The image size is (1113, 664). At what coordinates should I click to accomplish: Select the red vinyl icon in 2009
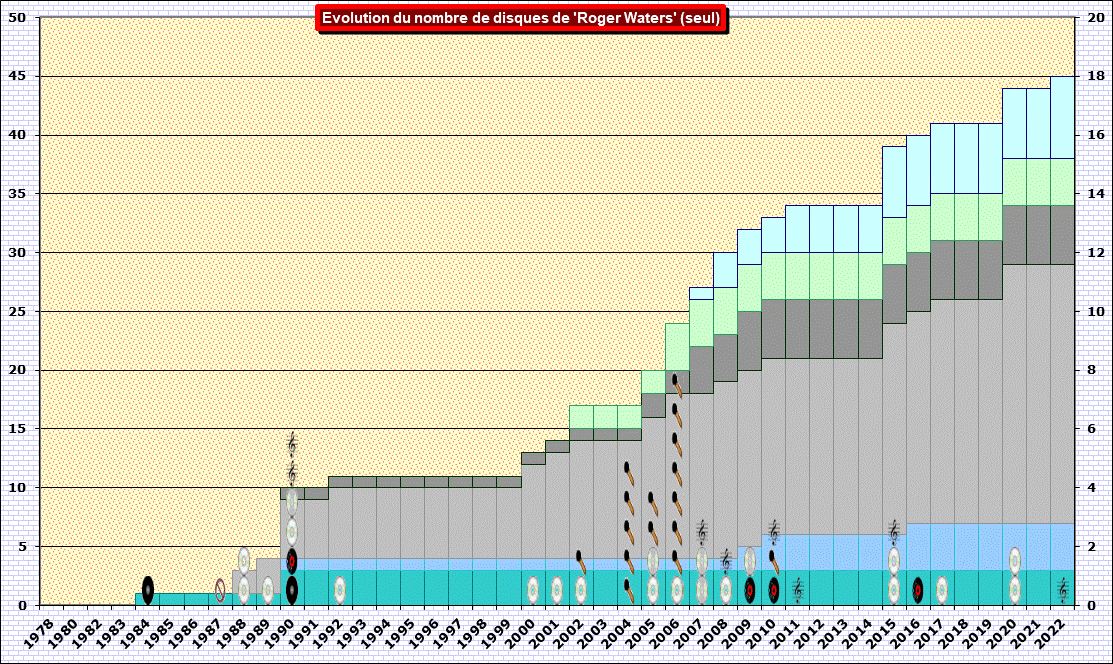(x=750, y=590)
